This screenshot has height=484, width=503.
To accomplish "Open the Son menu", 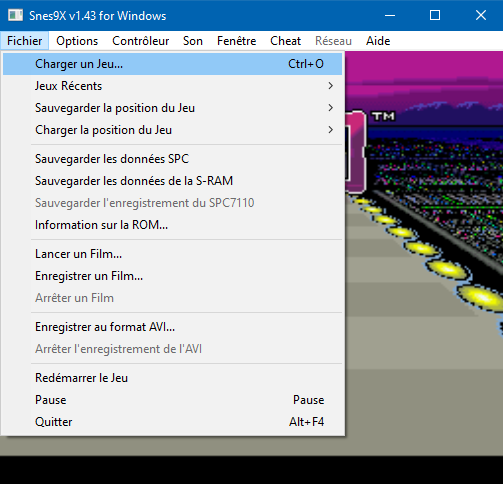I will point(193,41).
